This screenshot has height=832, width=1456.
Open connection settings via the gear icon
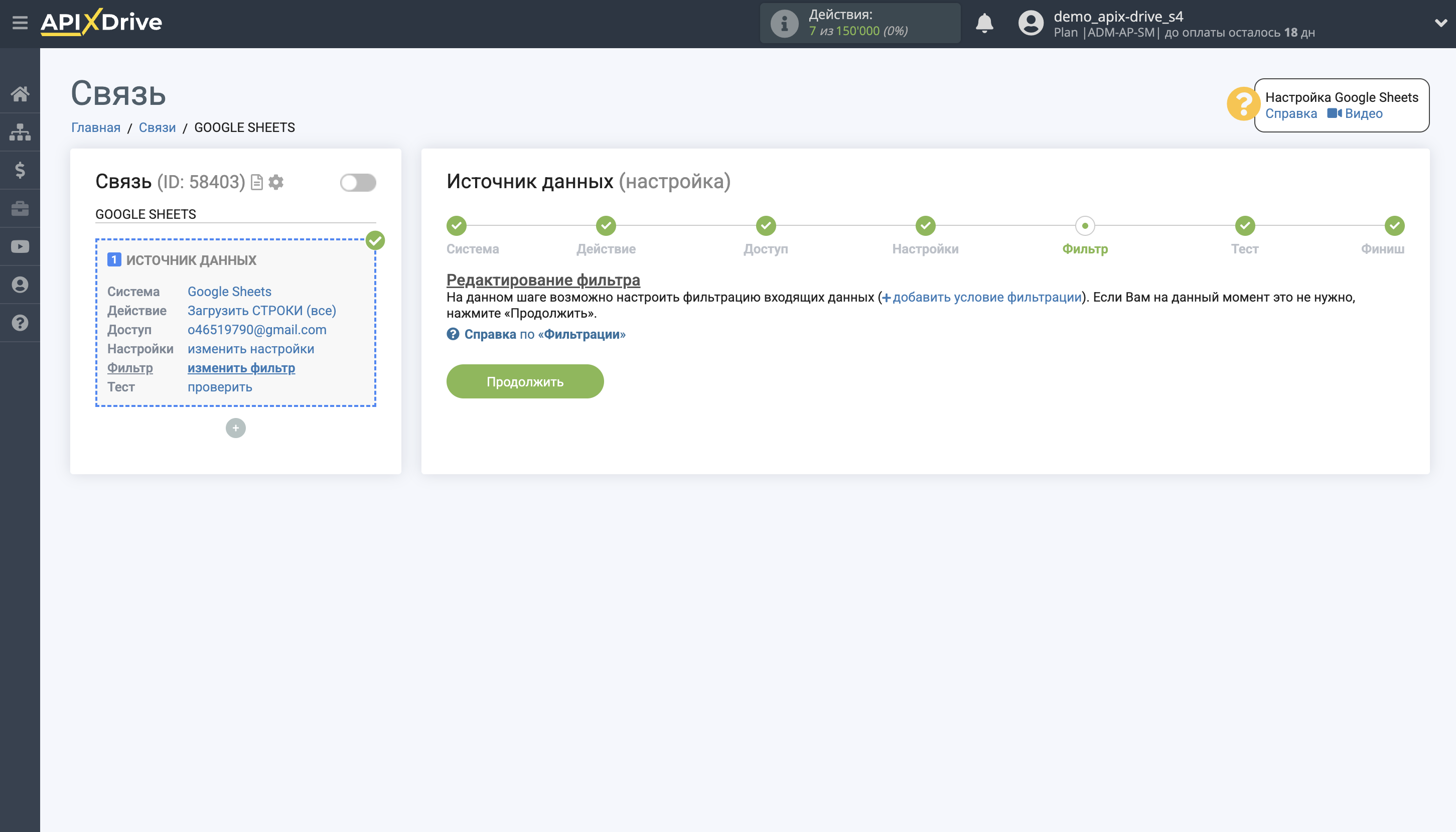(x=276, y=182)
